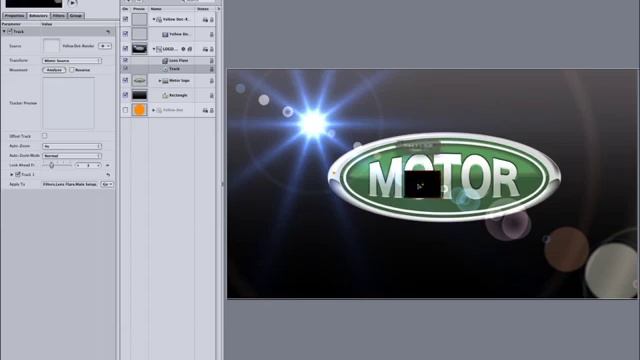The image size is (640, 360).
Task: Toggle 2D/3D icon on top Yellow Dot group
Action: [205, 19]
